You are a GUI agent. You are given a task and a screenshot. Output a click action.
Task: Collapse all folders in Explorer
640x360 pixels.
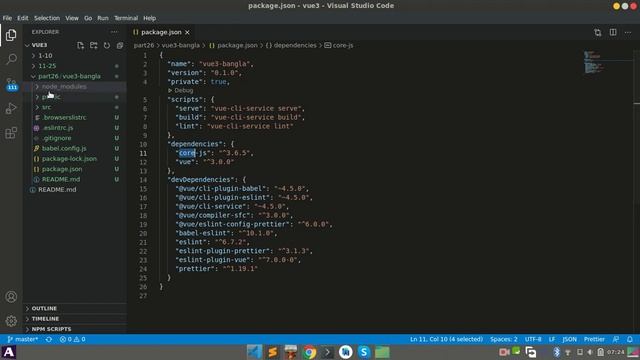point(120,45)
